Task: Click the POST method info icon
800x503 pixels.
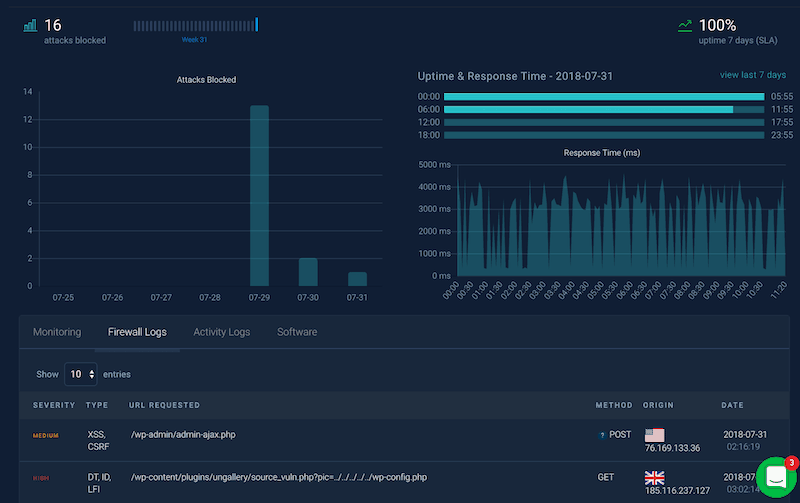Action: point(602,435)
